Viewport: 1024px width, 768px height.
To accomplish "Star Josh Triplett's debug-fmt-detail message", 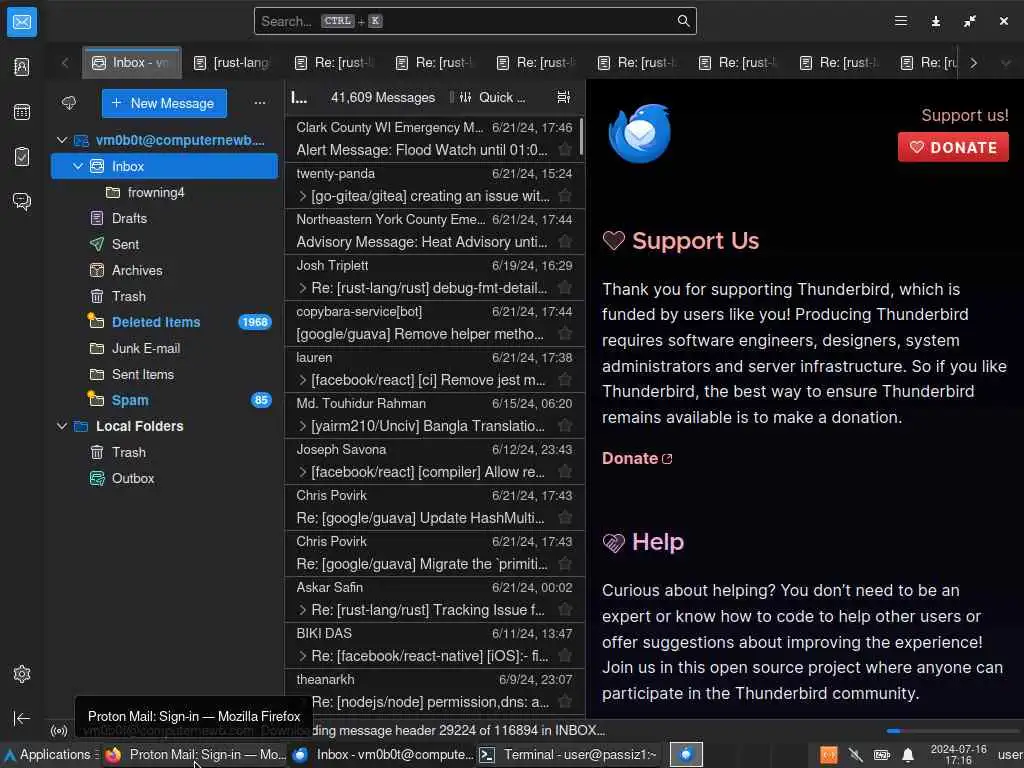I will coord(565,288).
